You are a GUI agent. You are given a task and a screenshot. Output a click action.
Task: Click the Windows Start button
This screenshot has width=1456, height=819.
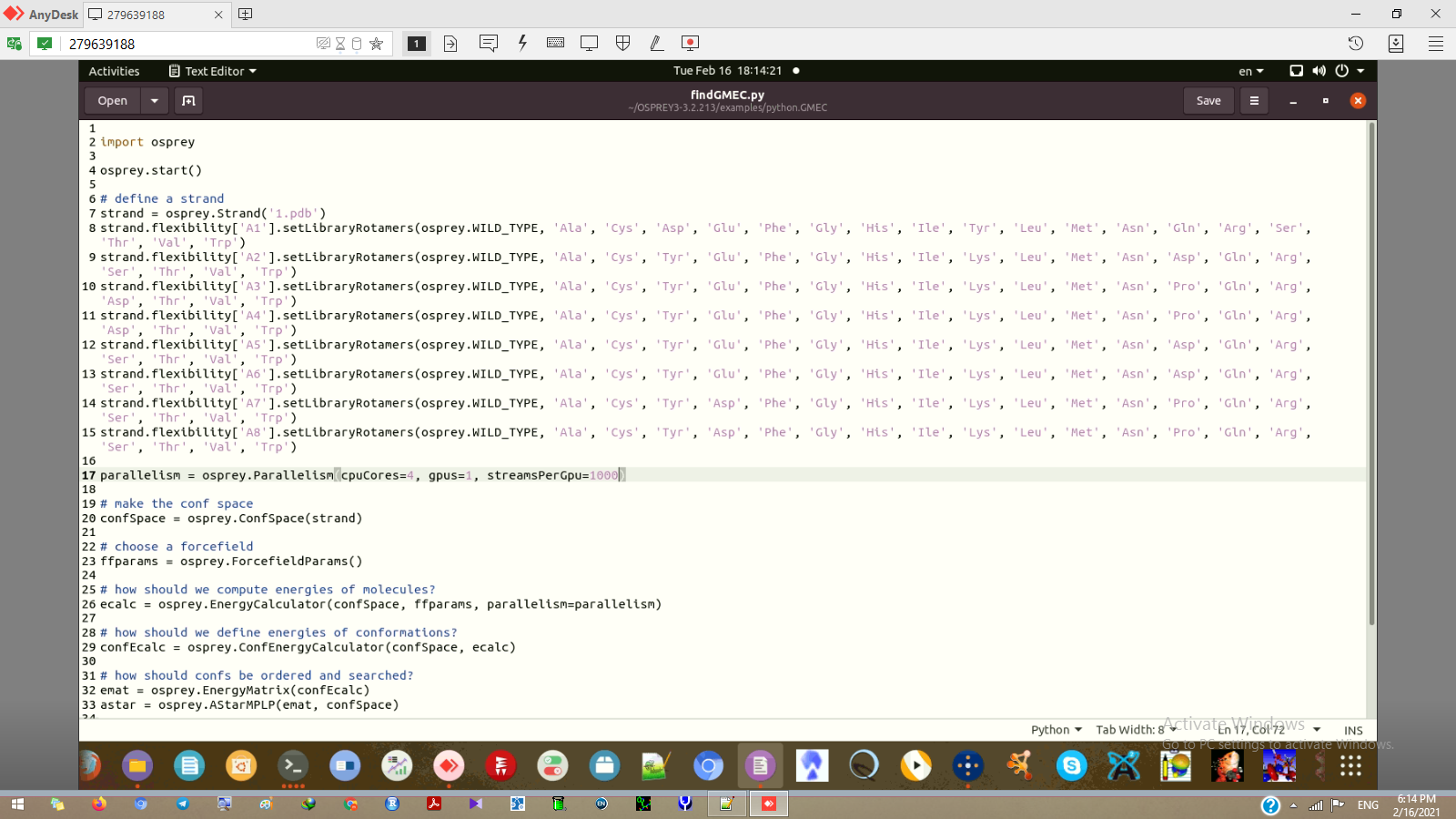(16, 804)
